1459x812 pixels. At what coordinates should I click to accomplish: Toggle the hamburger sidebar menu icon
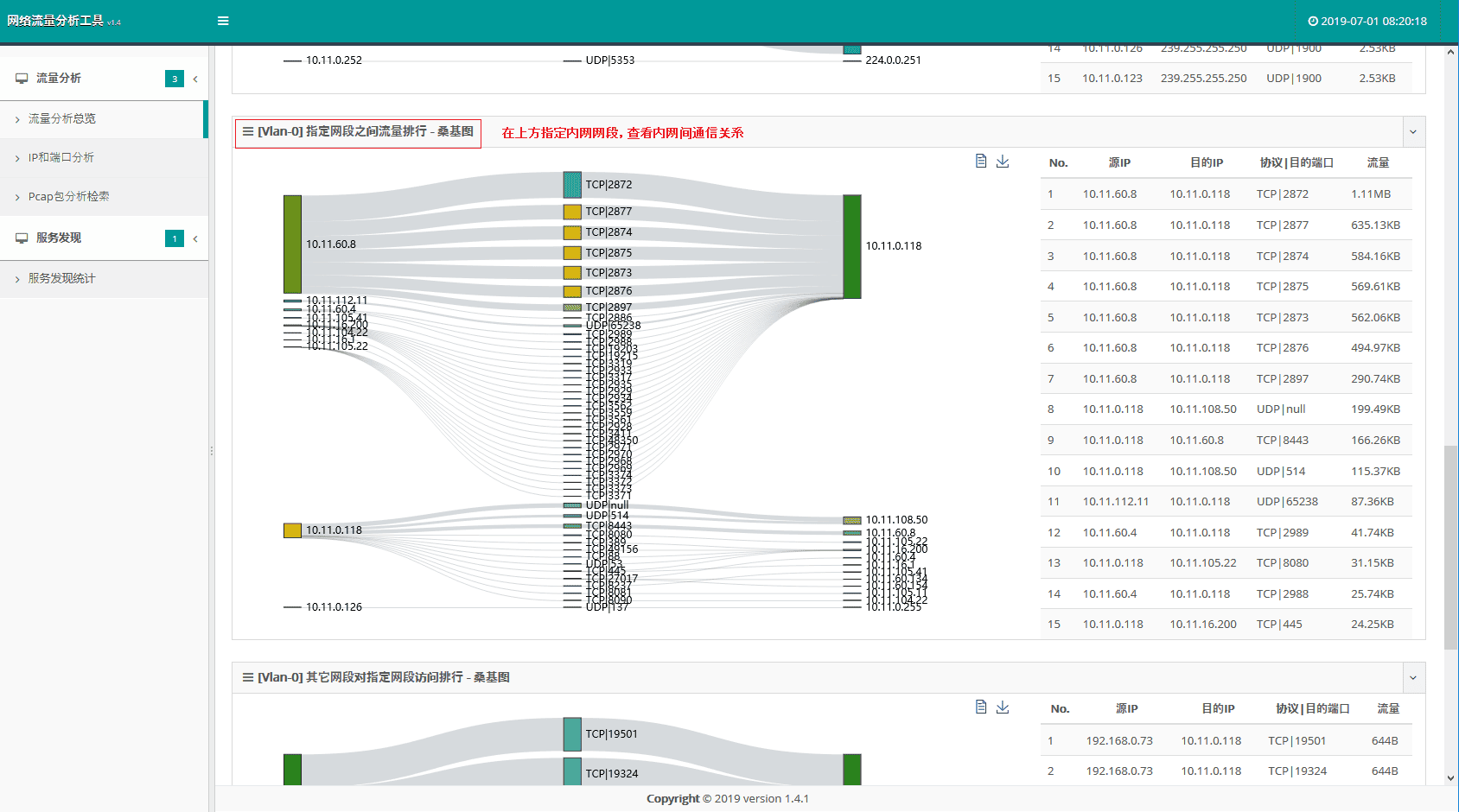pyautogui.click(x=223, y=21)
